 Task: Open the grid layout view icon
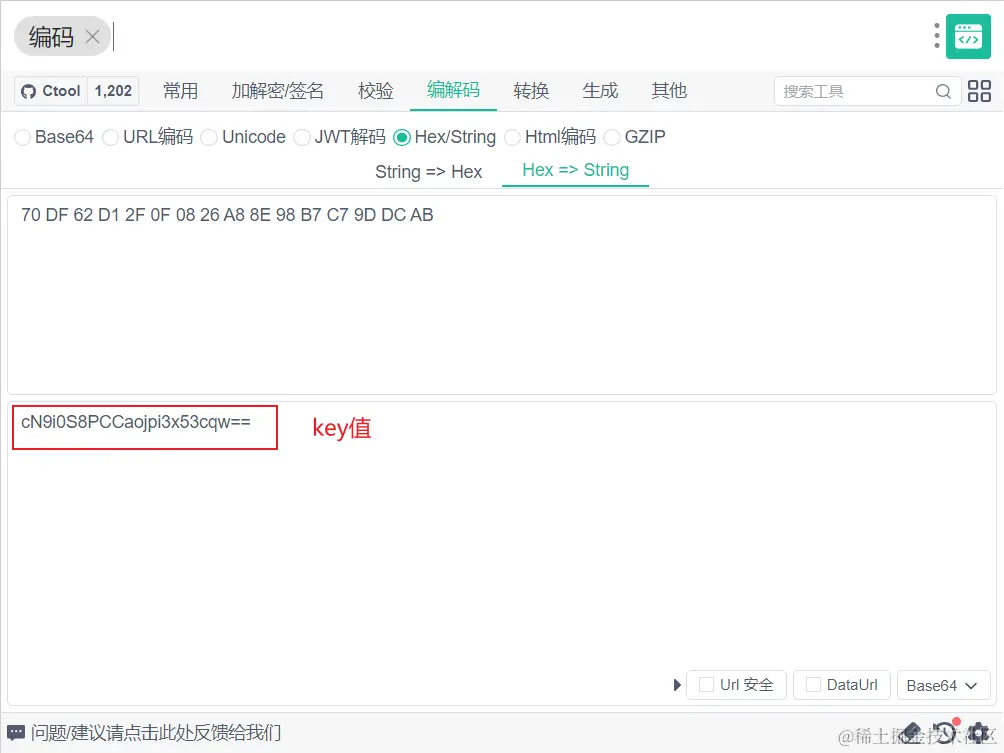pos(979,91)
